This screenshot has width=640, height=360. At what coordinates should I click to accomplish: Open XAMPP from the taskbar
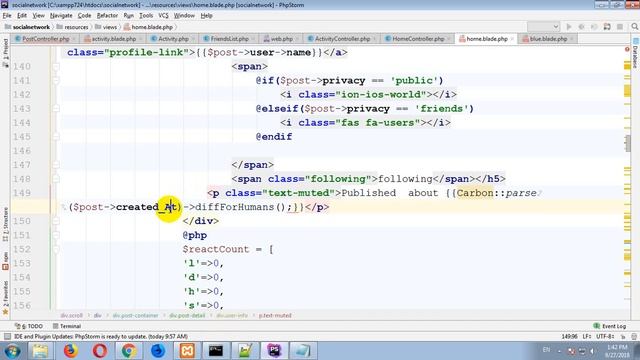pos(187,351)
